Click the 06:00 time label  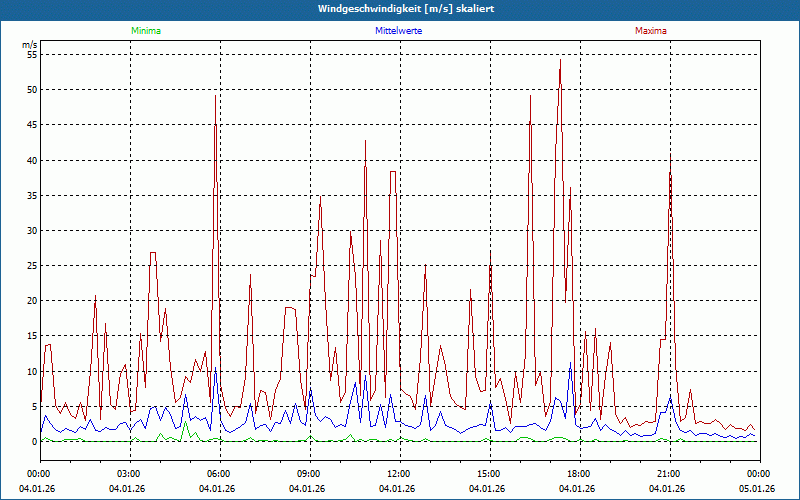click(x=219, y=473)
